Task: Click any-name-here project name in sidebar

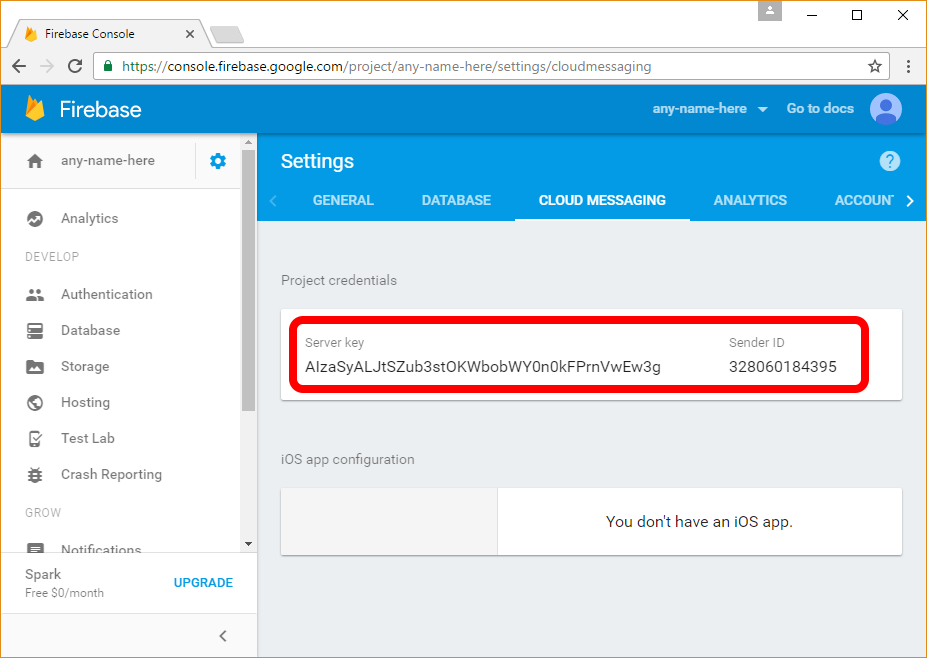Action: click(x=108, y=161)
